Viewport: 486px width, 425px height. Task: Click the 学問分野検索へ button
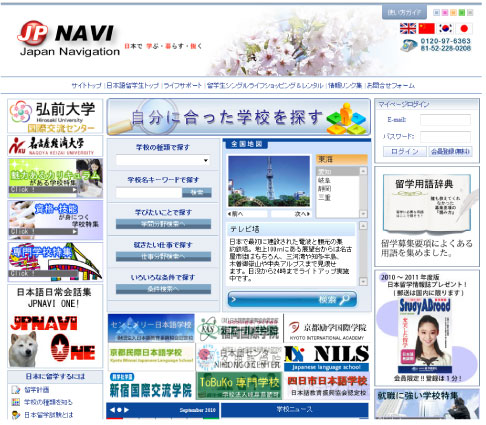click(163, 224)
